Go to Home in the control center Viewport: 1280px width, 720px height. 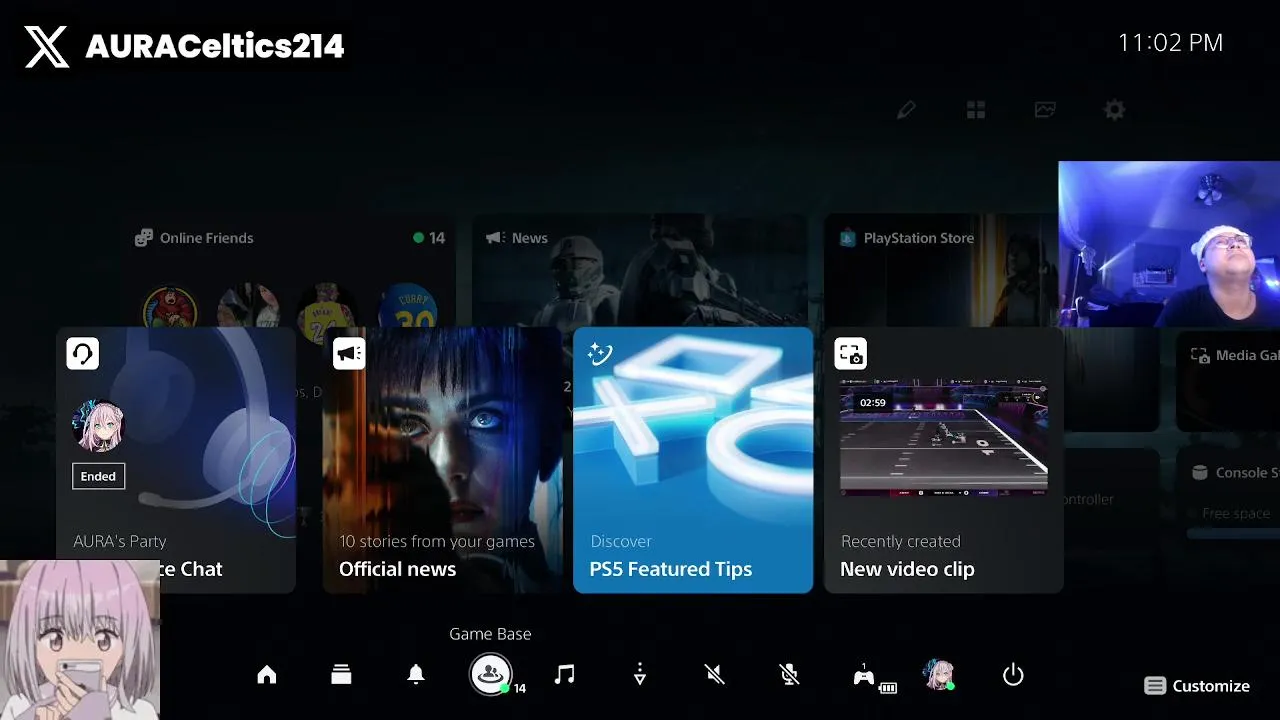[x=266, y=675]
